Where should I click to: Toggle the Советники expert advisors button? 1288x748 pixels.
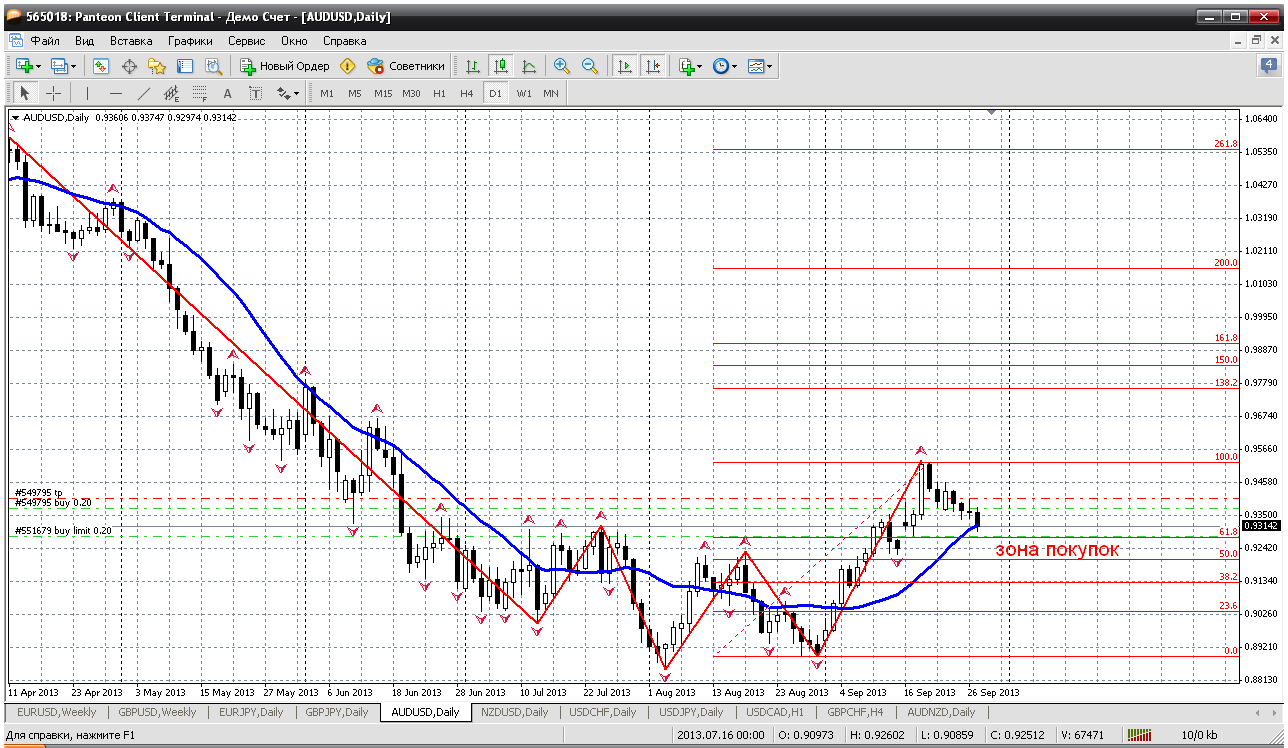tap(406, 66)
